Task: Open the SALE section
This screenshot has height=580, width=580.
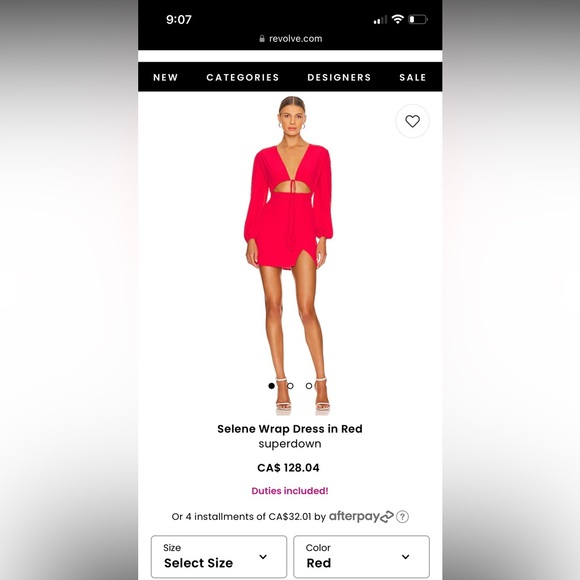Action: click(413, 77)
